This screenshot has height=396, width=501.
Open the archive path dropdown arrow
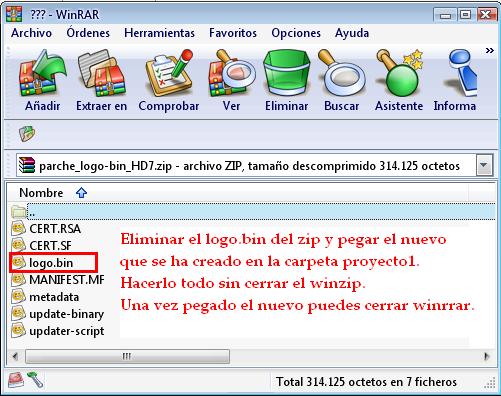coord(484,165)
